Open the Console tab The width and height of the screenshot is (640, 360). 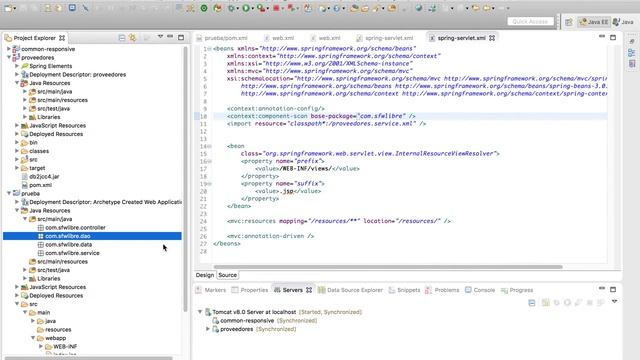[480, 290]
